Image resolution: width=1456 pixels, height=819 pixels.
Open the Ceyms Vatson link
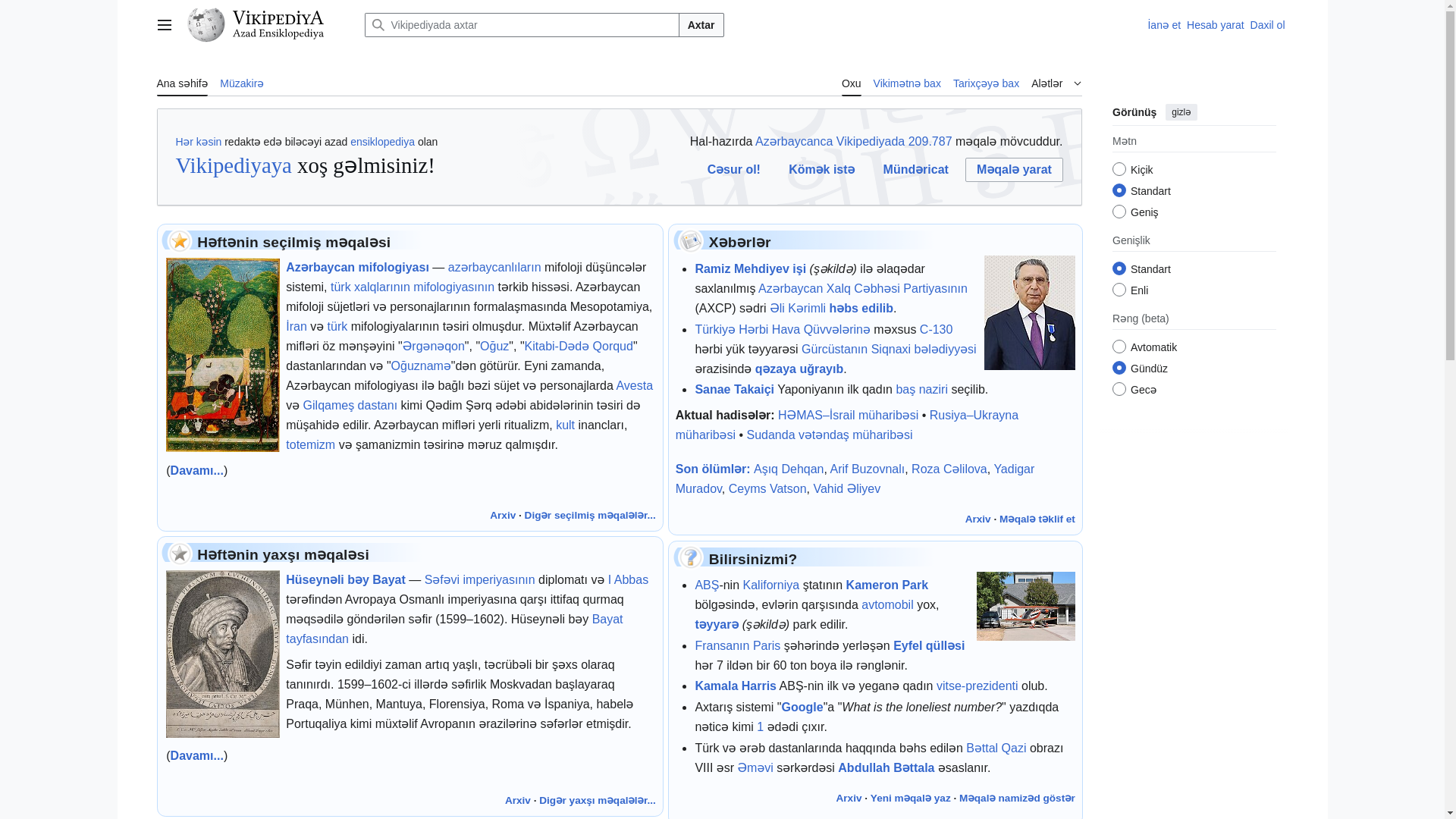click(767, 488)
